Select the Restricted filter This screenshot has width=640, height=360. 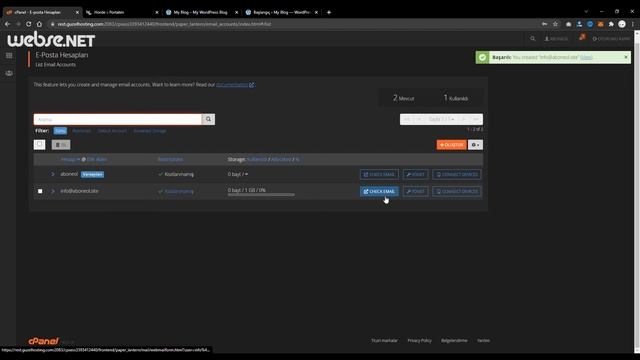tap(82, 131)
